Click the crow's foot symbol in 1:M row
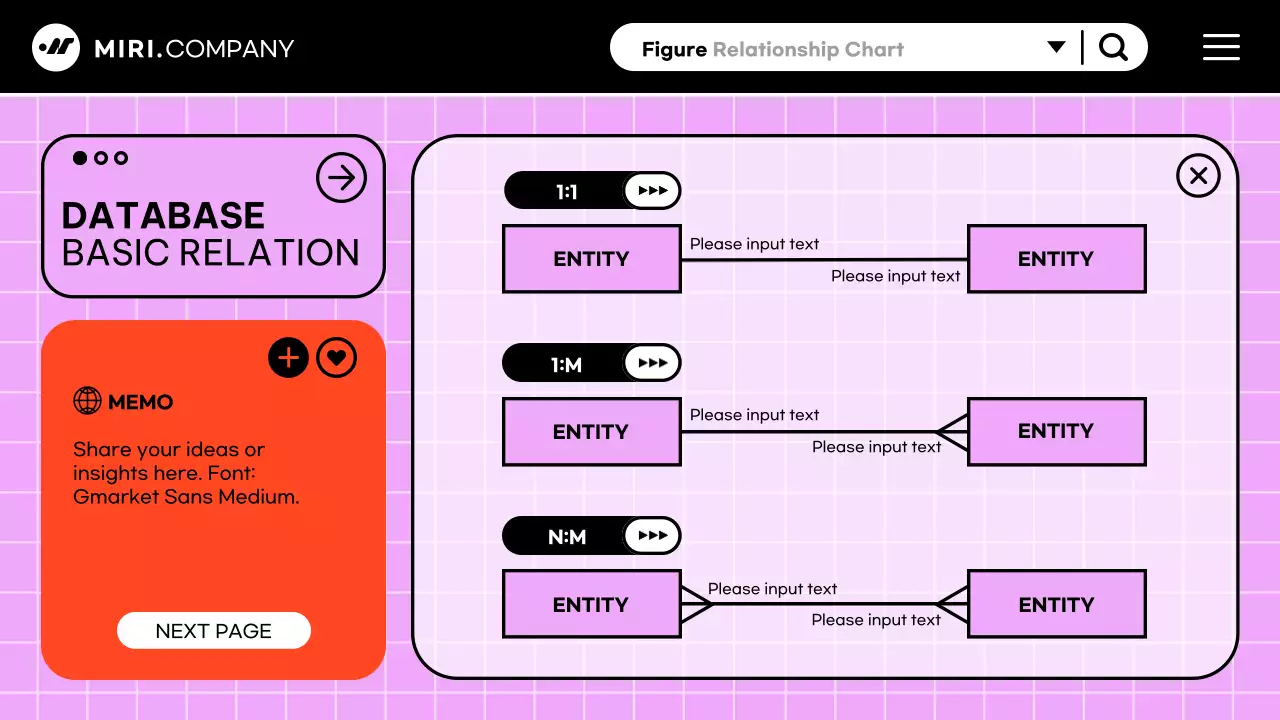Screen dimensions: 1280x720 point(953,432)
